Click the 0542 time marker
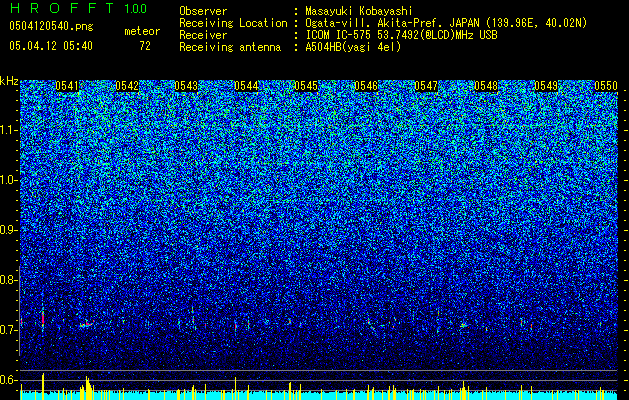The image size is (629, 400). point(127,86)
